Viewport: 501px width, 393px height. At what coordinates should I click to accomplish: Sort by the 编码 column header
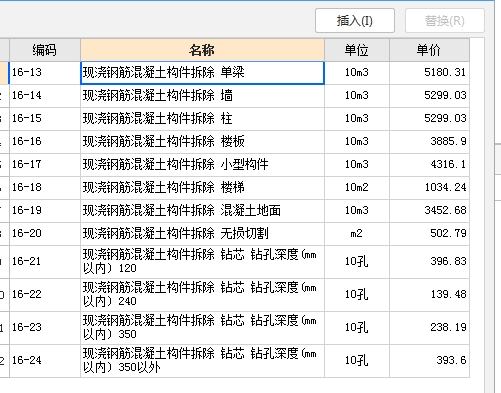[x=45, y=50]
